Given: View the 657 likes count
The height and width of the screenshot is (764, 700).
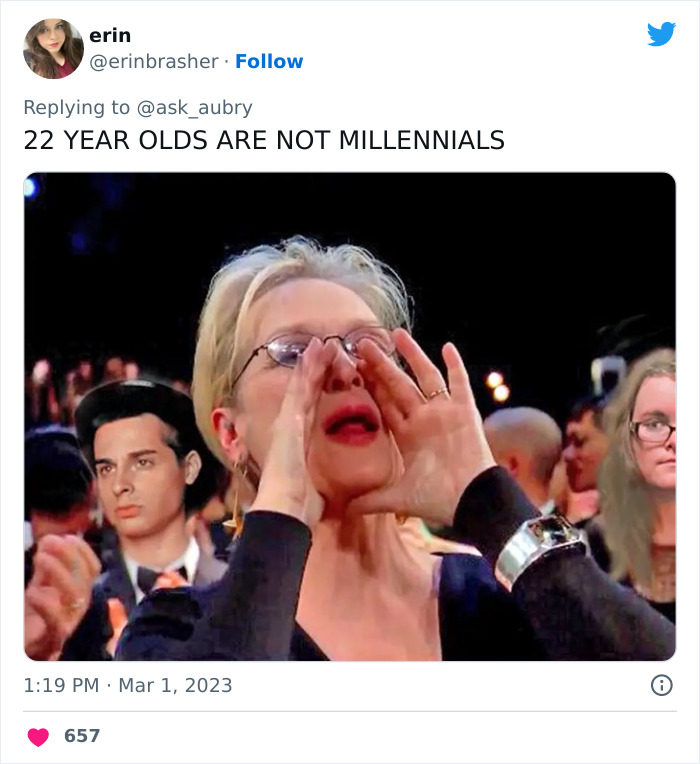Looking at the screenshot, I should 82,736.
